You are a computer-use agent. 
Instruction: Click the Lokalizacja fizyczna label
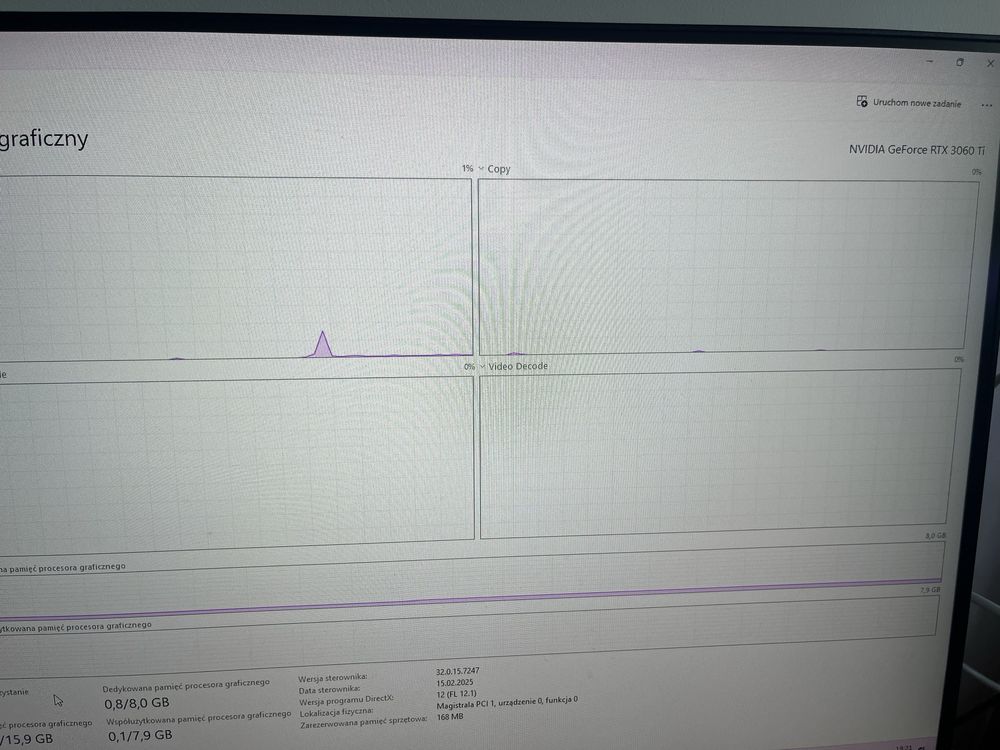337,712
